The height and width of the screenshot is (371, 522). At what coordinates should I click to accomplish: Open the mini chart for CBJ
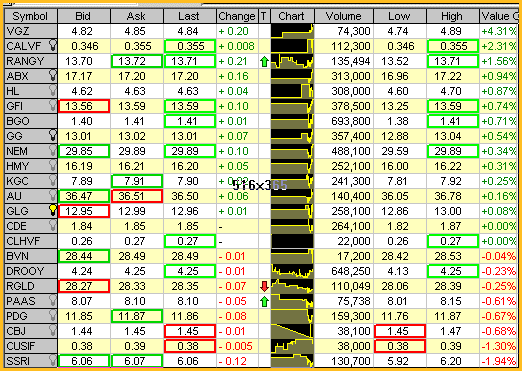[x=292, y=331]
